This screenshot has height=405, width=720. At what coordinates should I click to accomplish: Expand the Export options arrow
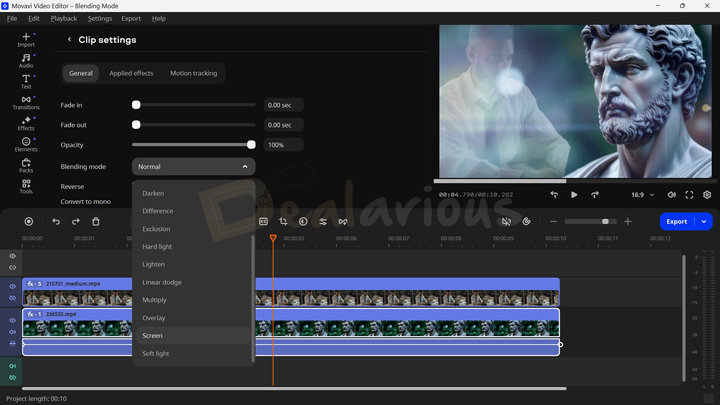coord(704,221)
